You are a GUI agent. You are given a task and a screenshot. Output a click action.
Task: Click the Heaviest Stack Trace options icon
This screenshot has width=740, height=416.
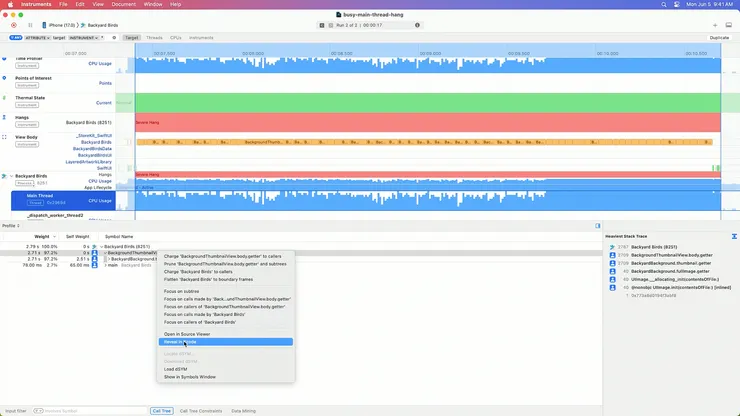tap(734, 236)
